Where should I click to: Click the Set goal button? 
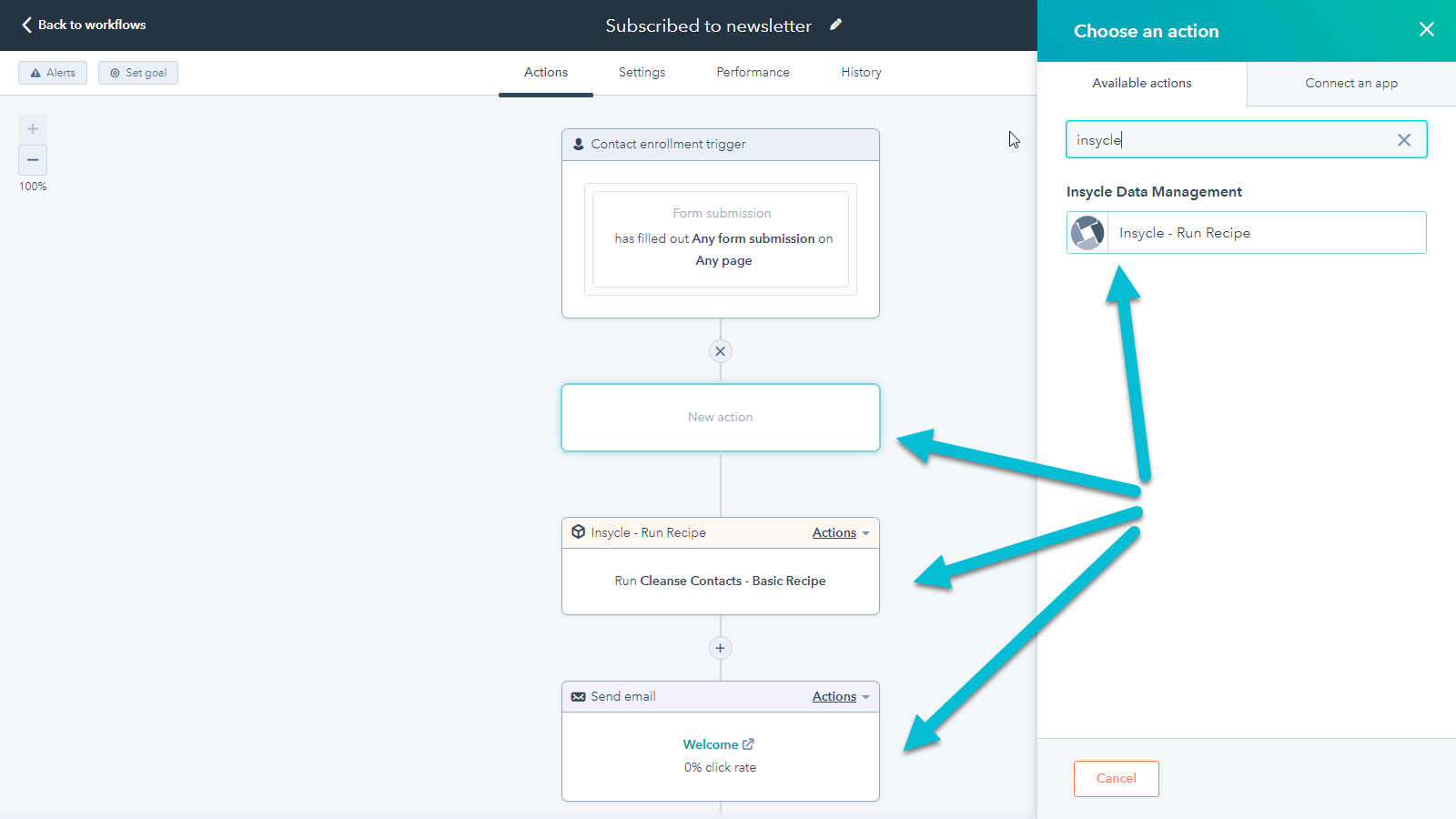tap(137, 72)
